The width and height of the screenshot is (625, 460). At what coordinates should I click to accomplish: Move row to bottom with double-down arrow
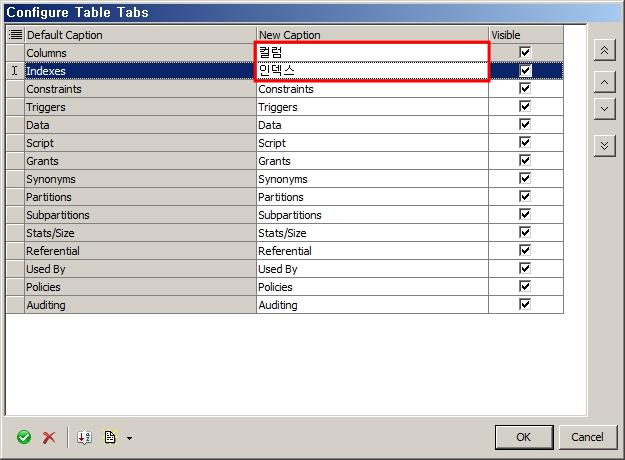(603, 145)
